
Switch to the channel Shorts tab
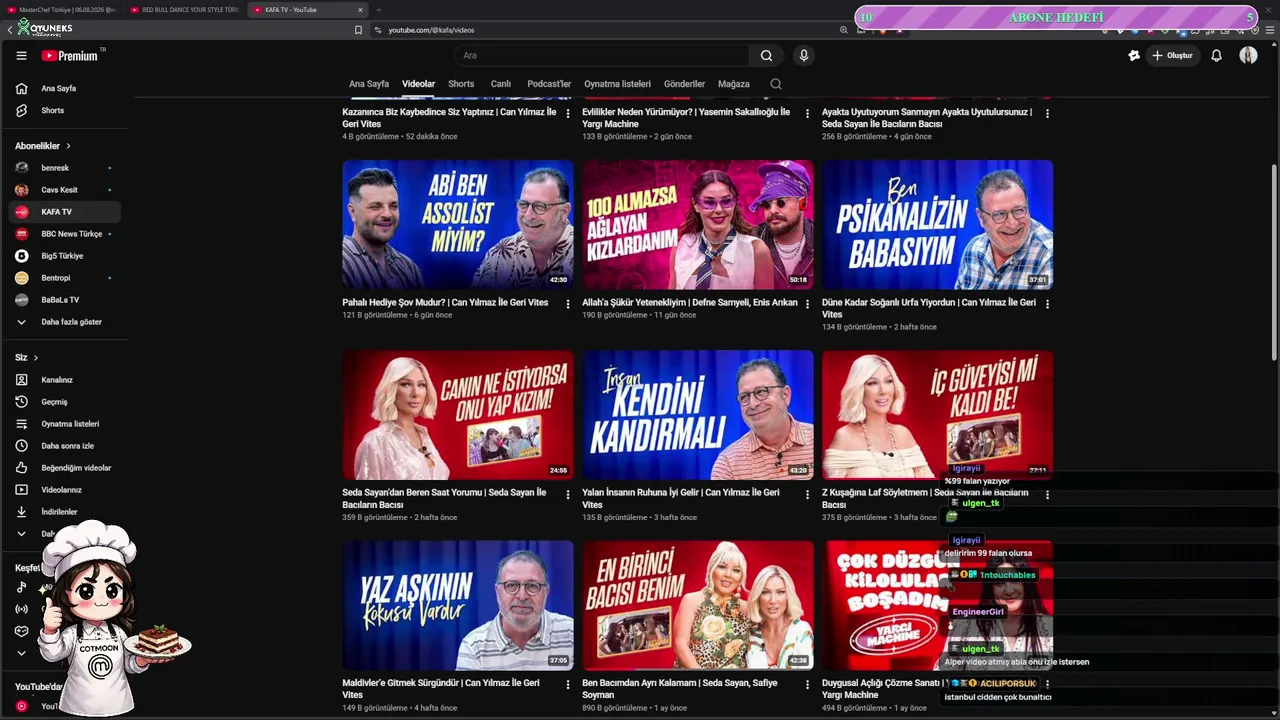(461, 84)
